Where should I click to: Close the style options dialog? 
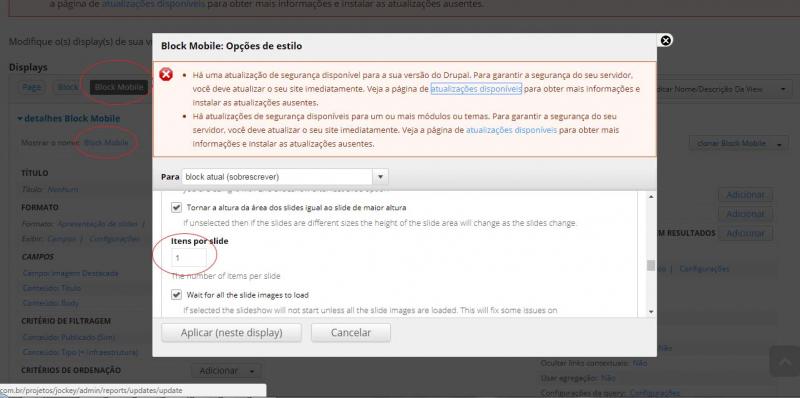pos(665,40)
